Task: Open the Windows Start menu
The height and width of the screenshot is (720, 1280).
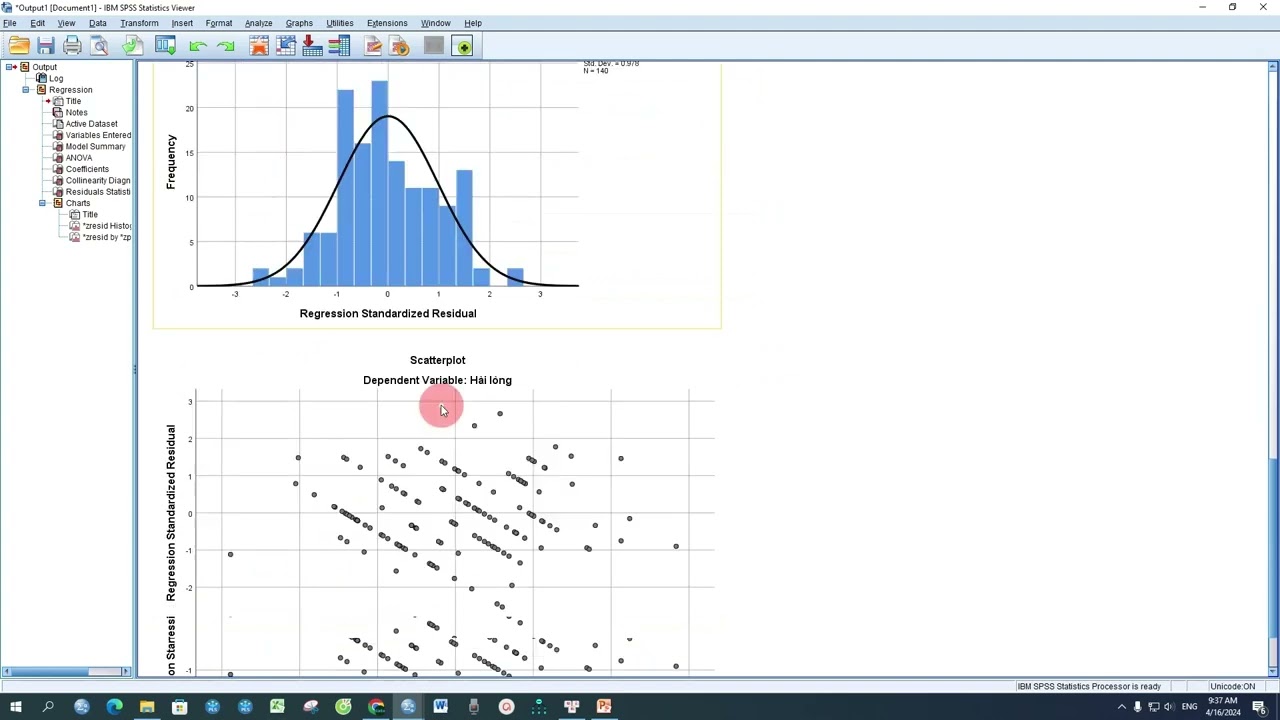Action: tap(15, 707)
